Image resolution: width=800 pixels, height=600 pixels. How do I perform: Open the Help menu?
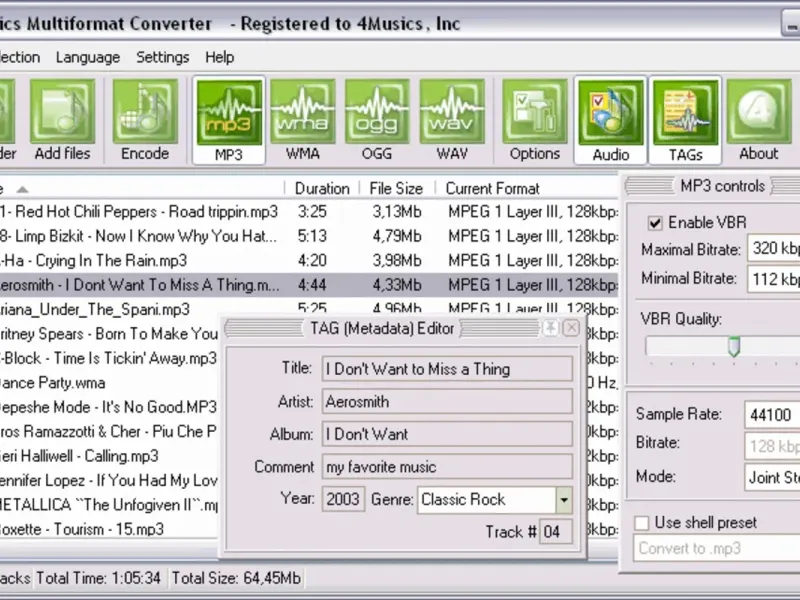219,57
